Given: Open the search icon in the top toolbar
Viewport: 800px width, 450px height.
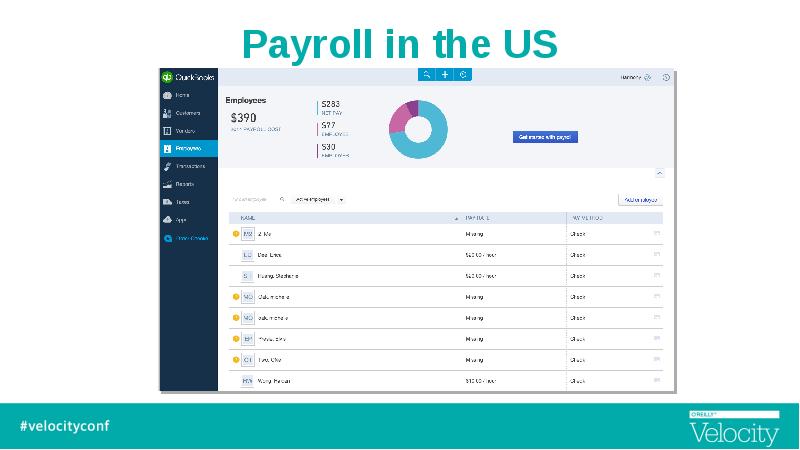Looking at the screenshot, I should (427, 75).
